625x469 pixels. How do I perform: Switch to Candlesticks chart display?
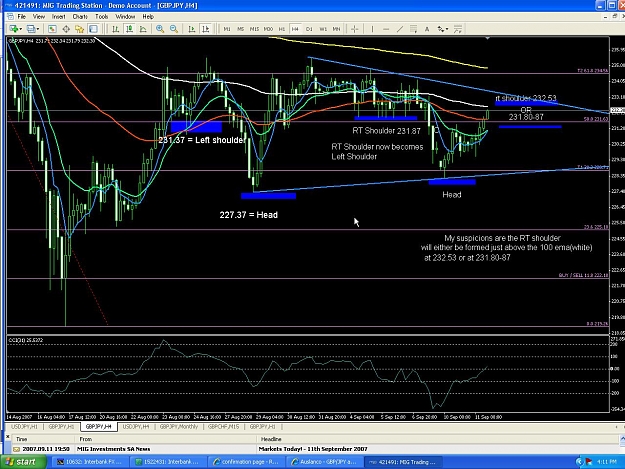[x=129, y=29]
